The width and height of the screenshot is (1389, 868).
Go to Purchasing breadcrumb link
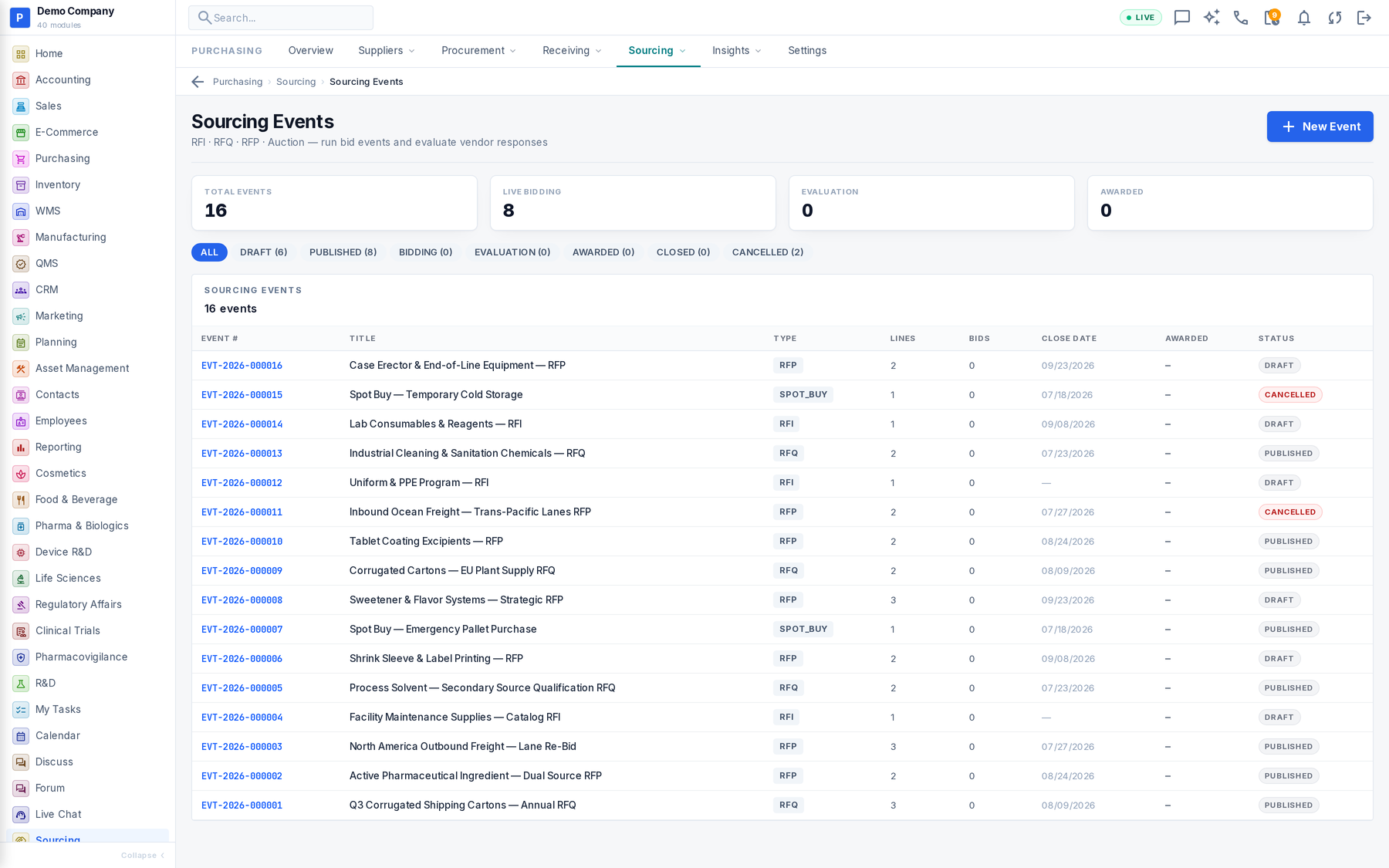[238, 82]
